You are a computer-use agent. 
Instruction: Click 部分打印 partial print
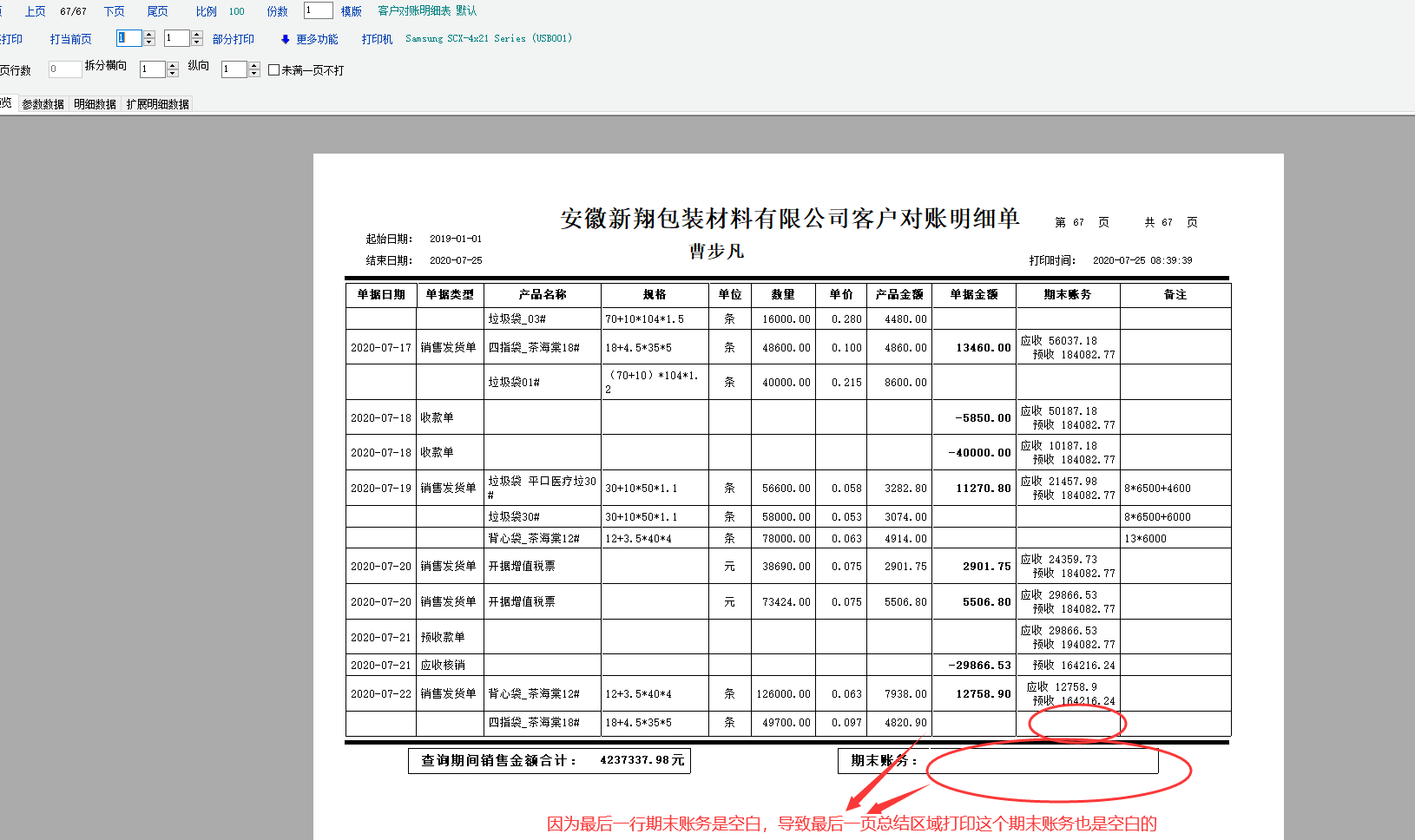pos(233,39)
